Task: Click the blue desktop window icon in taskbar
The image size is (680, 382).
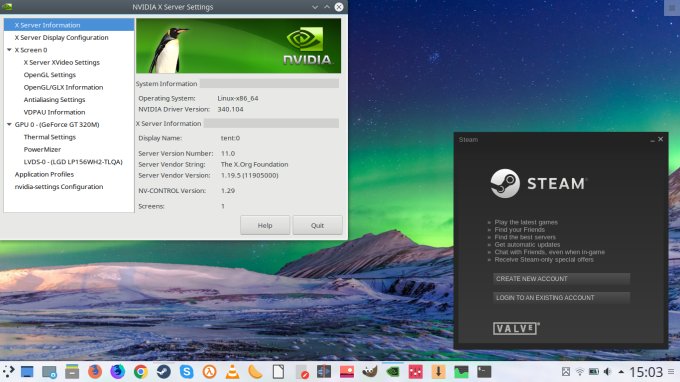Action: 27,372
